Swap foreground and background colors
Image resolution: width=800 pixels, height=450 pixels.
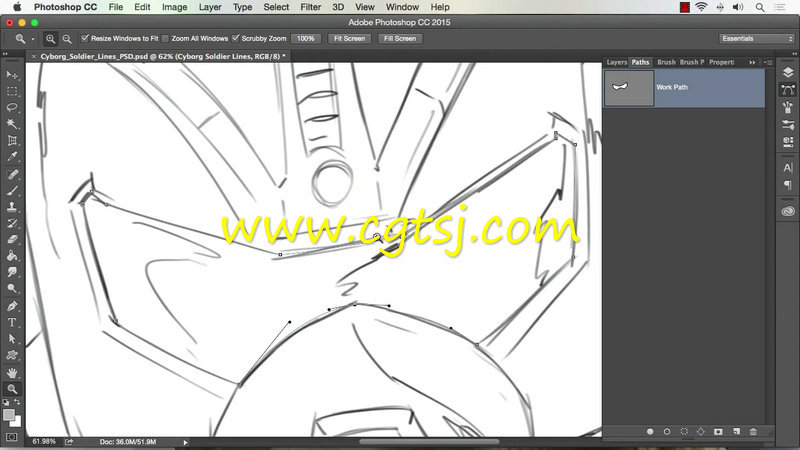17,402
